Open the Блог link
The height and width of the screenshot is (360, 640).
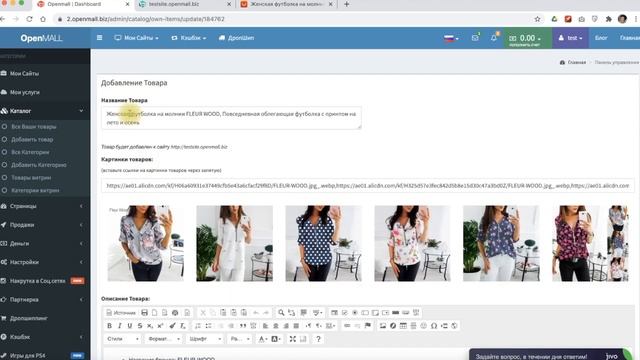[601, 38]
